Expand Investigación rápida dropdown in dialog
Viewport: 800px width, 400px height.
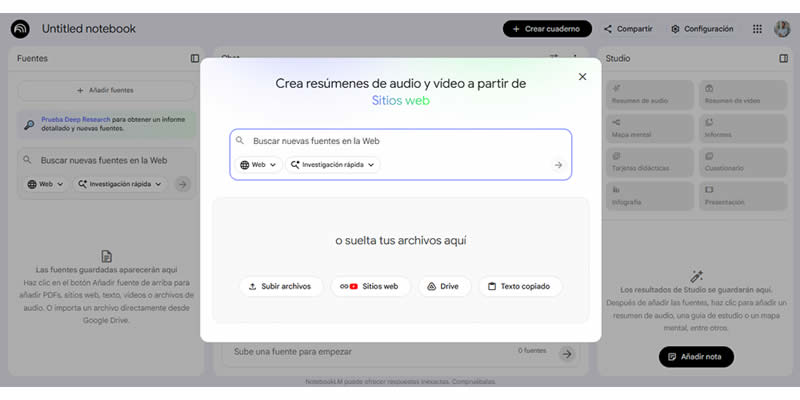[334, 165]
